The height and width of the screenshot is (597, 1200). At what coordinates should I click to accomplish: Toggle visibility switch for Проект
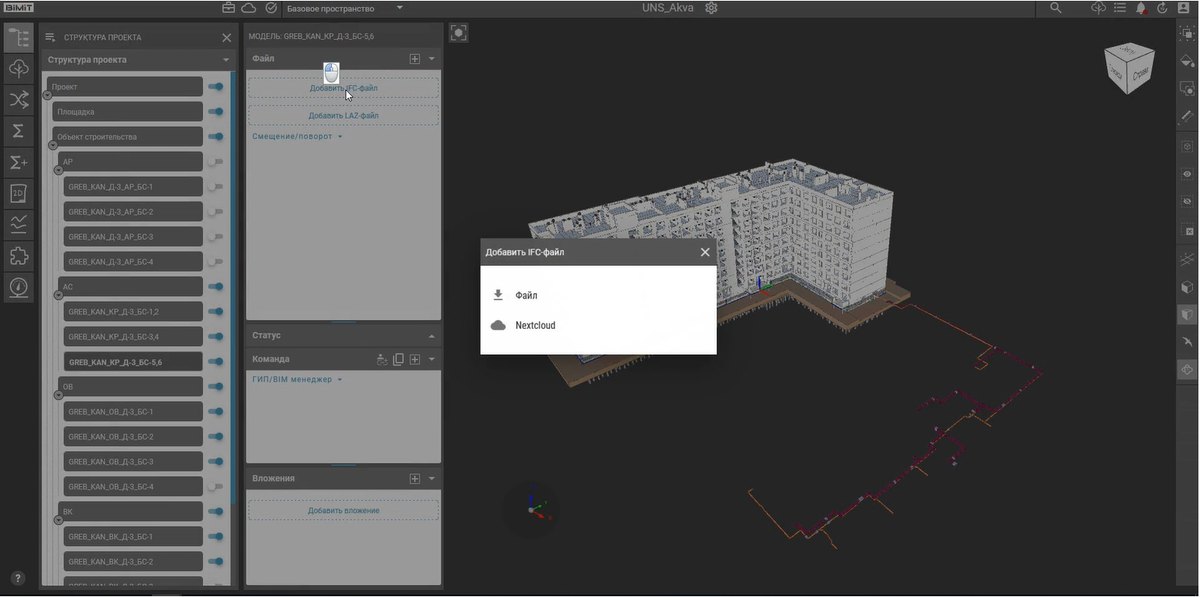tap(215, 87)
